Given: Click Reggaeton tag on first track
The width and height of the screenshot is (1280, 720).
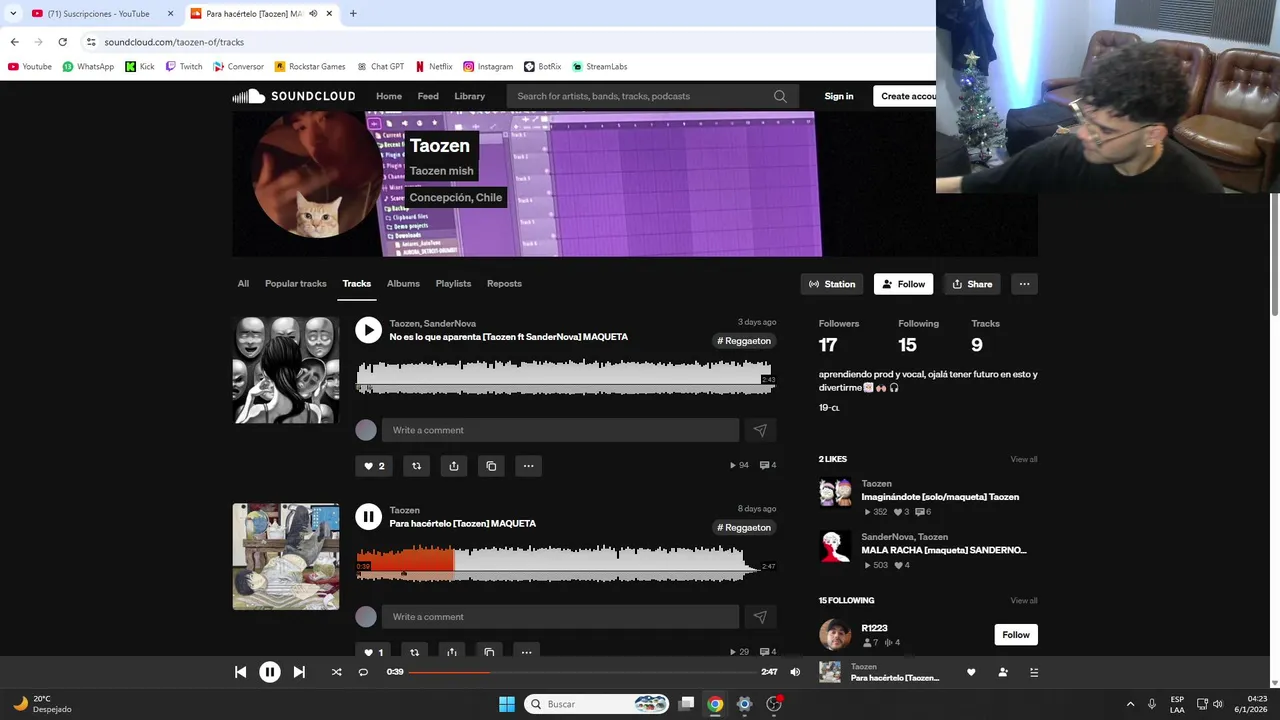Looking at the screenshot, I should point(744,341).
